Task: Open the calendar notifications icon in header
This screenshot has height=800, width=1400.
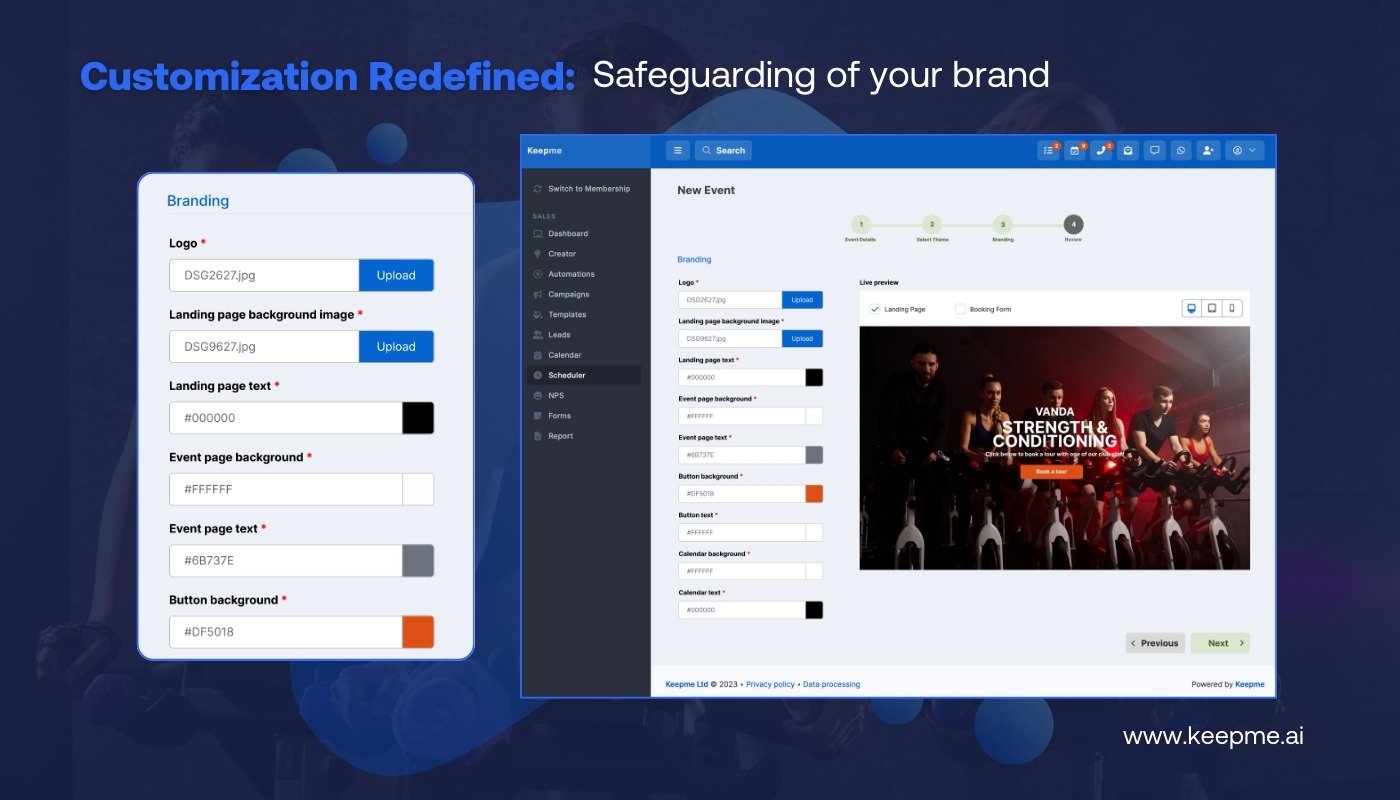Action: 1074,150
